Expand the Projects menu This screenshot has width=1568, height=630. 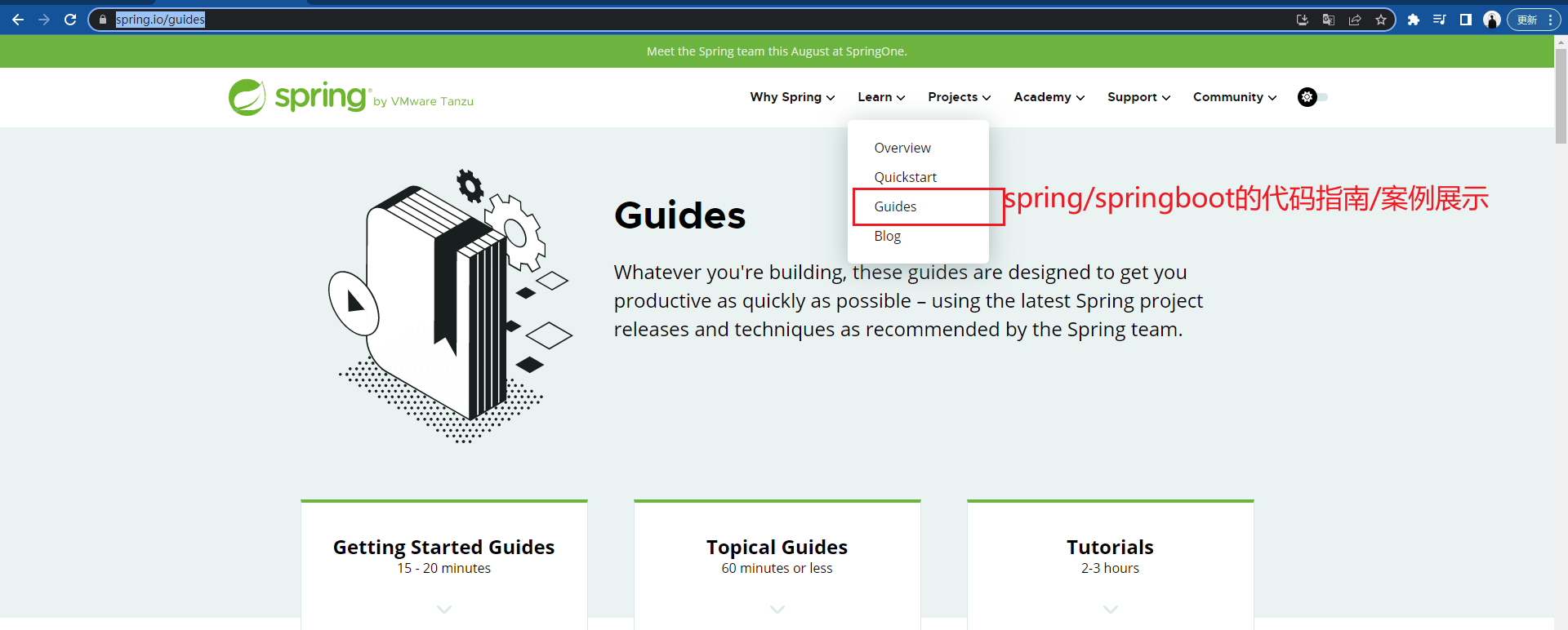pos(960,97)
